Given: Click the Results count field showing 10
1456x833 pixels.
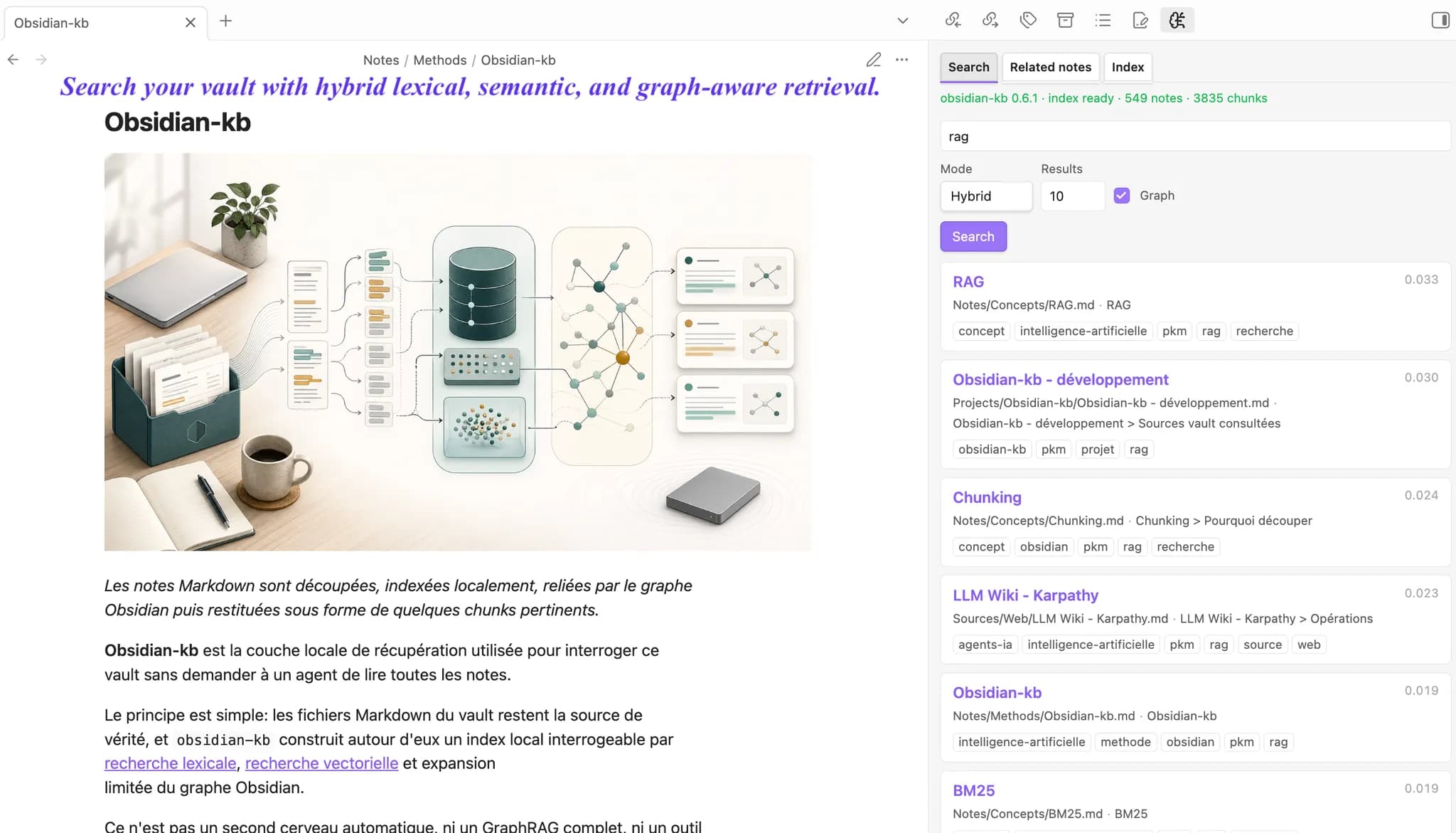Looking at the screenshot, I should click(x=1073, y=196).
